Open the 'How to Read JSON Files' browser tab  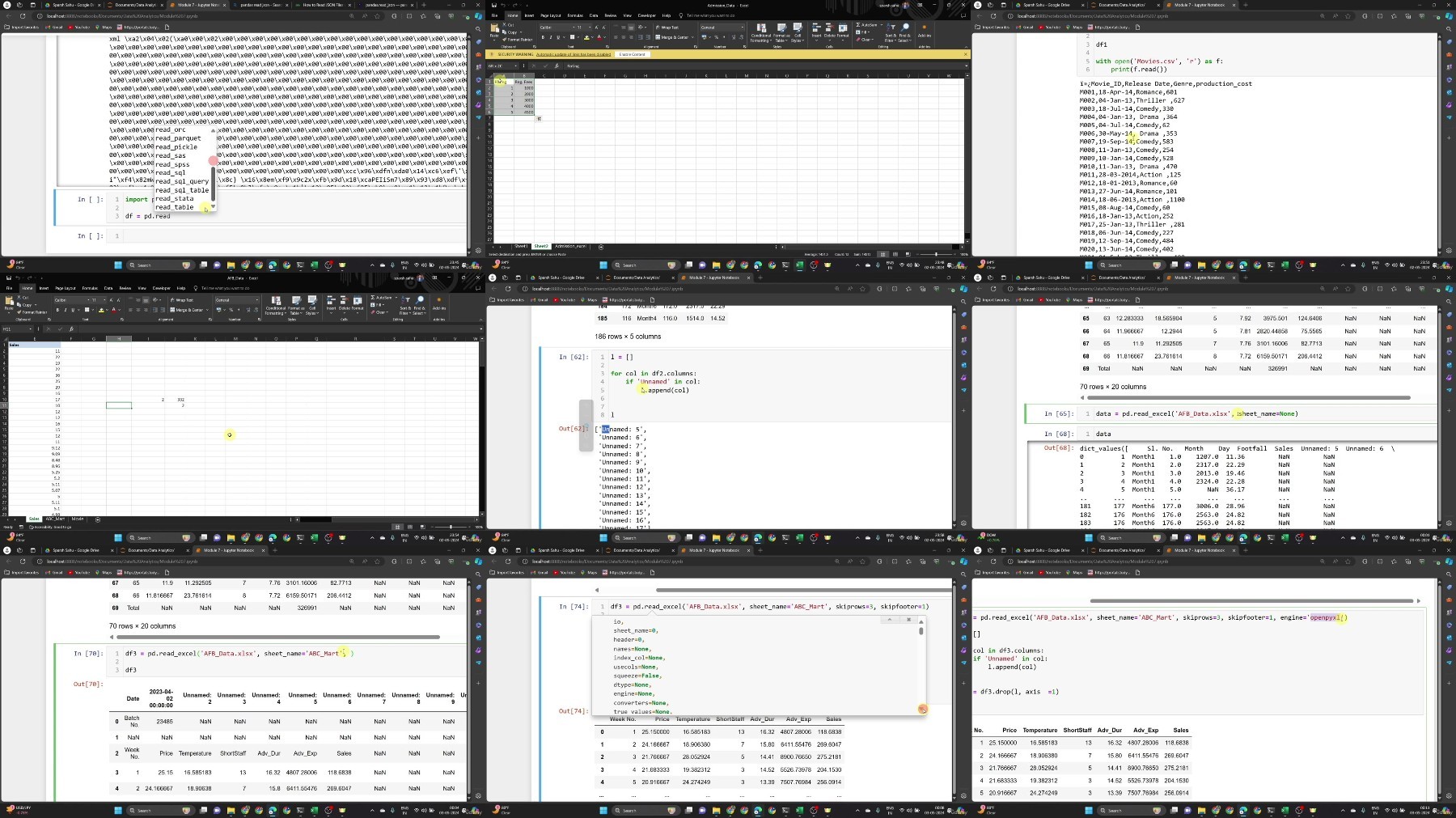click(324, 5)
